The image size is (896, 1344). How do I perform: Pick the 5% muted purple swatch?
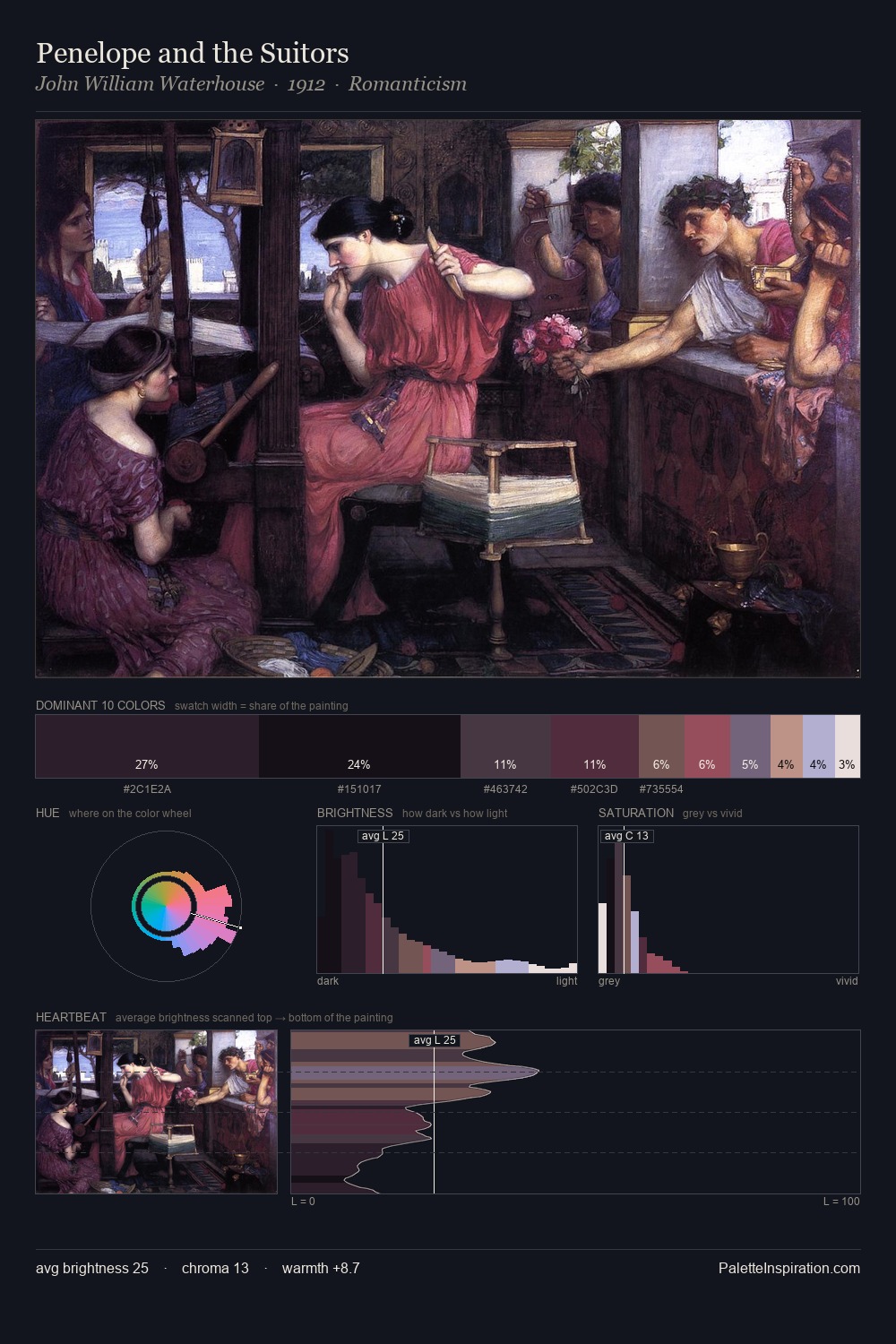pos(750,746)
